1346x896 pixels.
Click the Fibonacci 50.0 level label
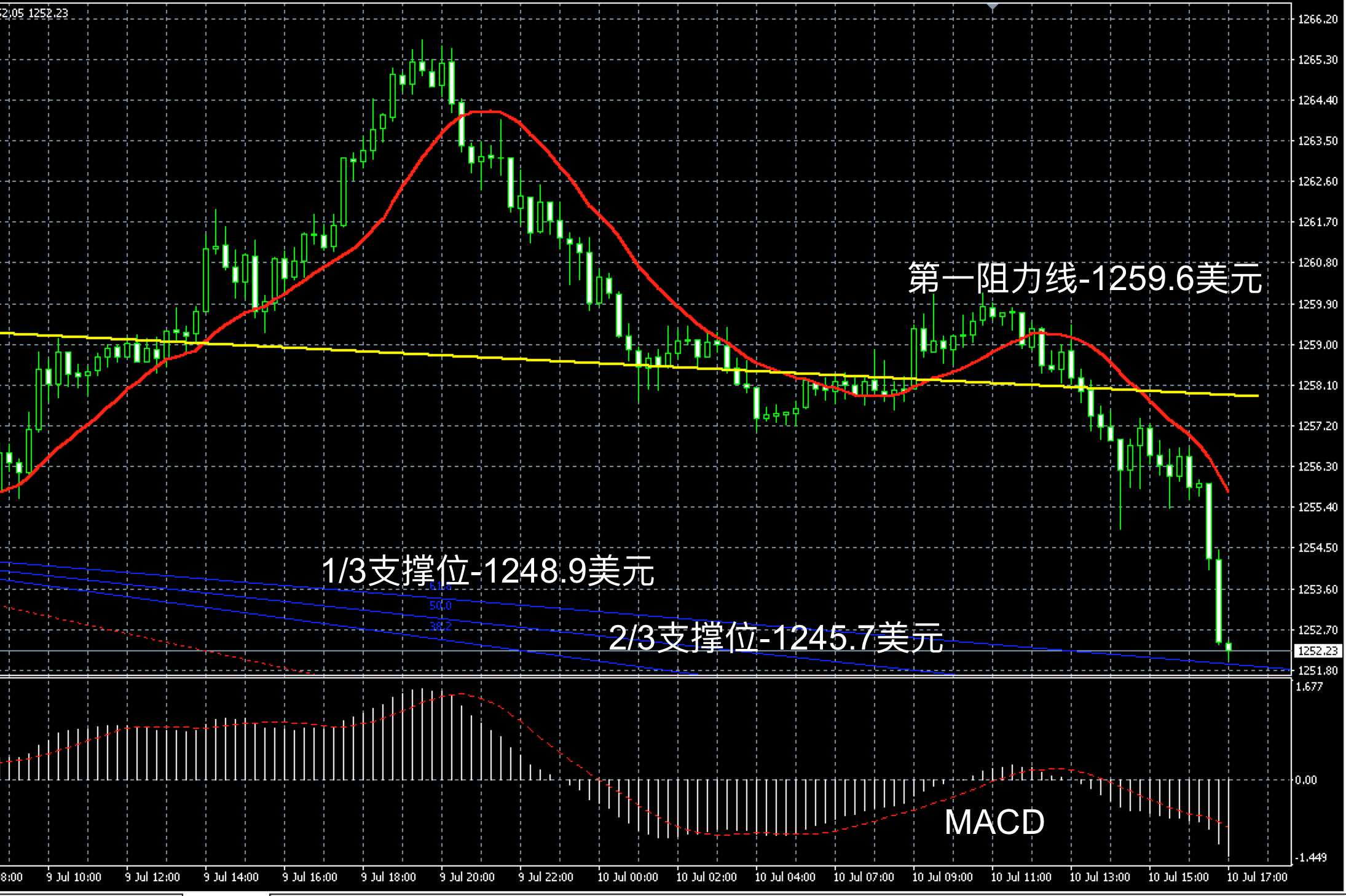pos(440,606)
